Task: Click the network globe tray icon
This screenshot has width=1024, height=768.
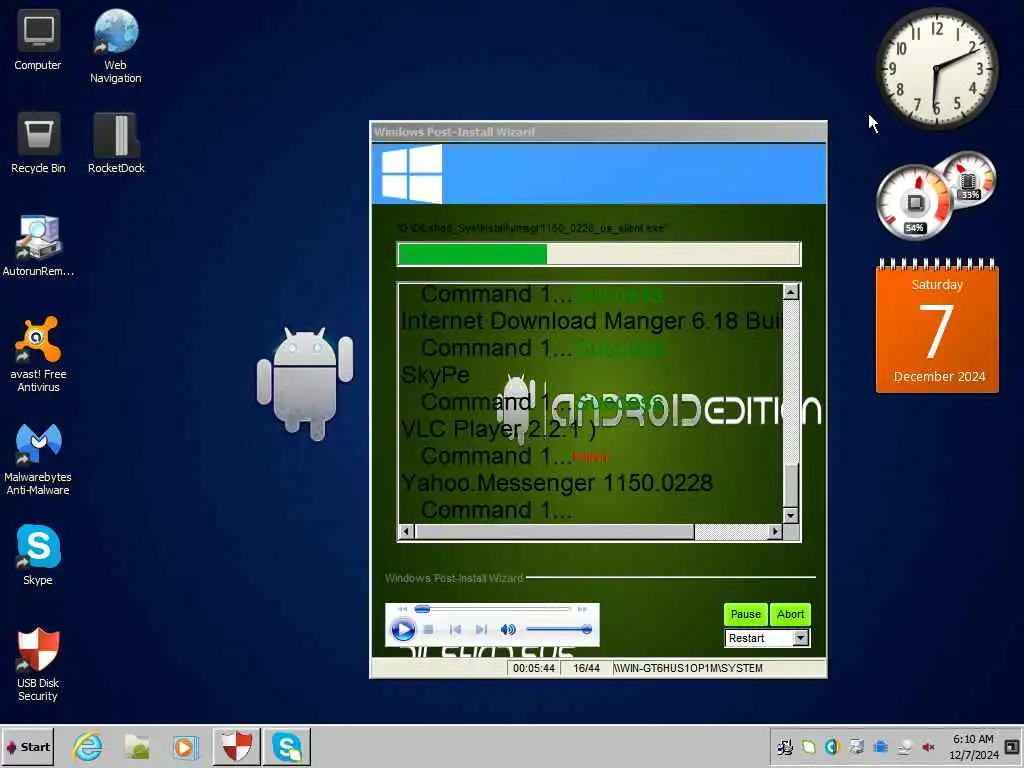Action: tap(904, 746)
